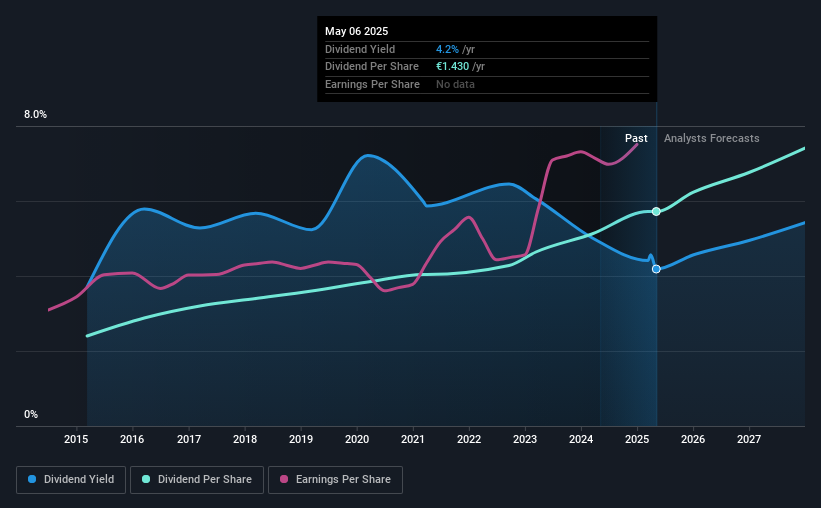Toggle the Earnings Per Share legend button
The height and width of the screenshot is (508, 821).
point(335,480)
